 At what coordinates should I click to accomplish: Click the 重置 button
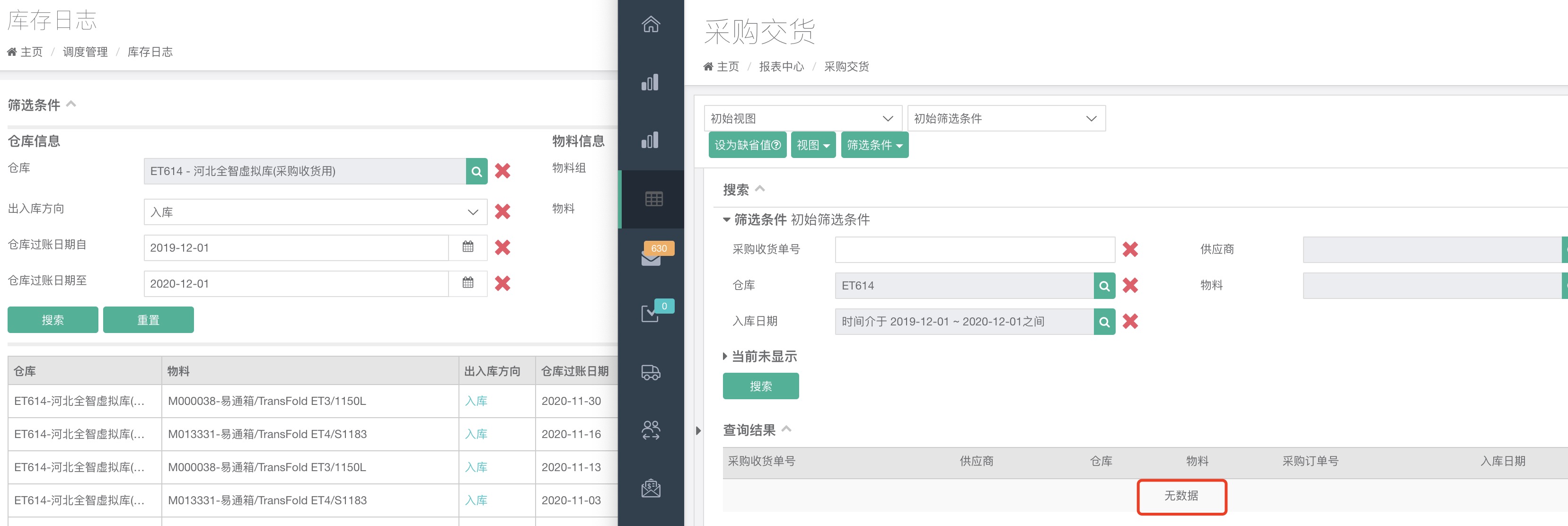click(149, 320)
